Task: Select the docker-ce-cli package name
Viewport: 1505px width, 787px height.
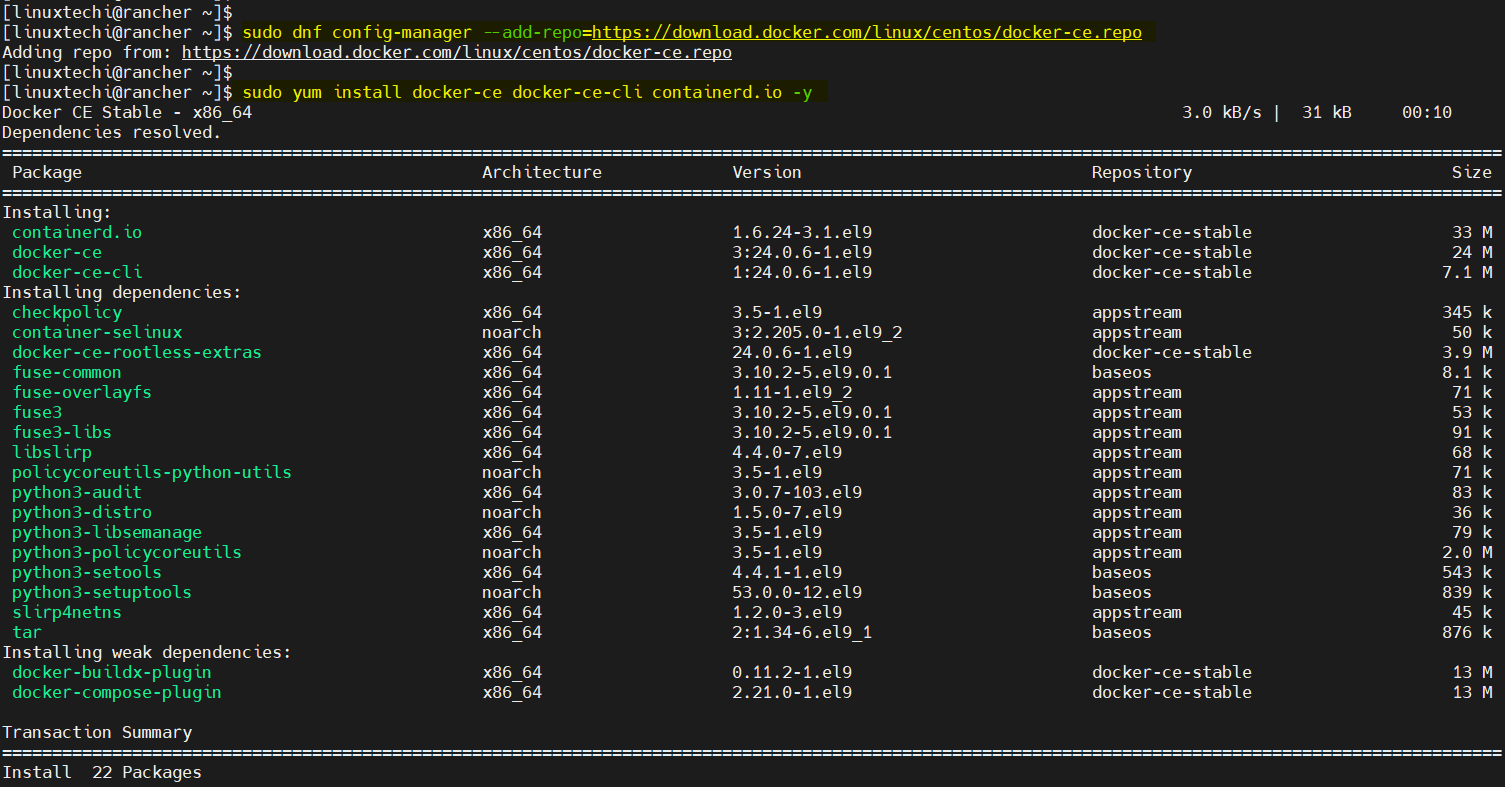Action: click(77, 272)
